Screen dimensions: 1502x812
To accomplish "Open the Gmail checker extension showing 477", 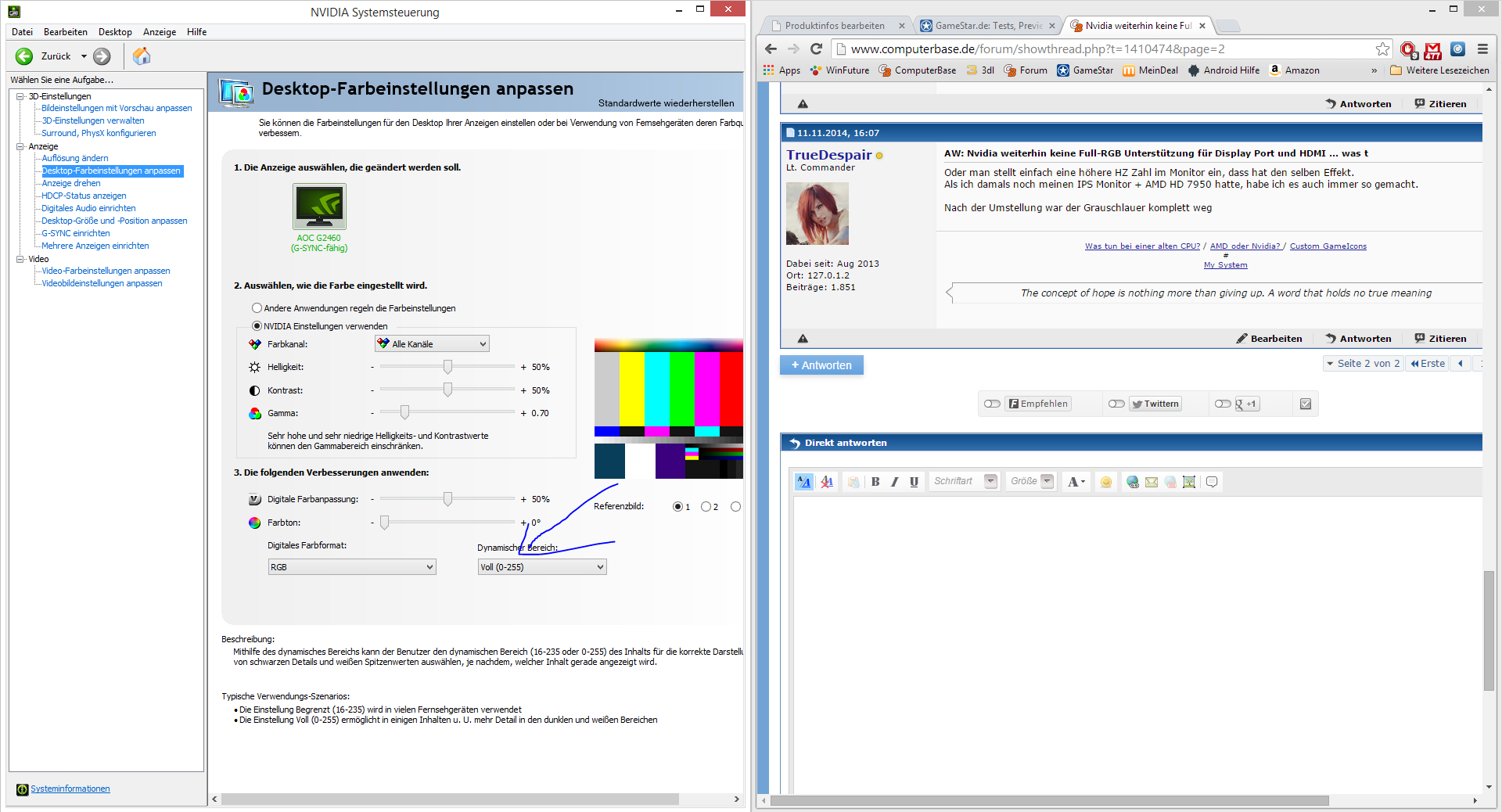I will click(x=1433, y=50).
